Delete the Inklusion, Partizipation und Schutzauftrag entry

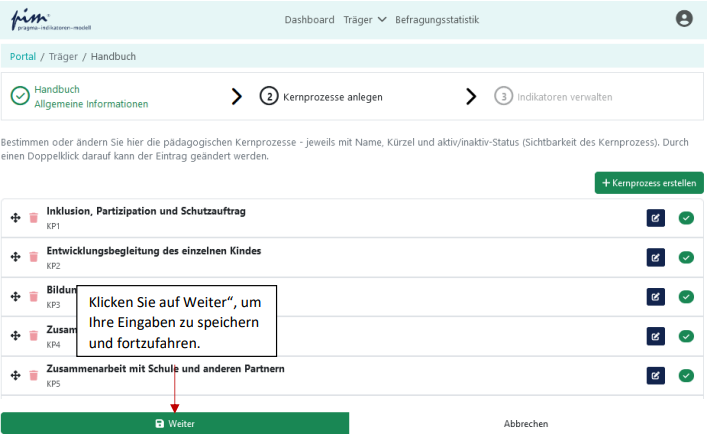click(x=33, y=218)
